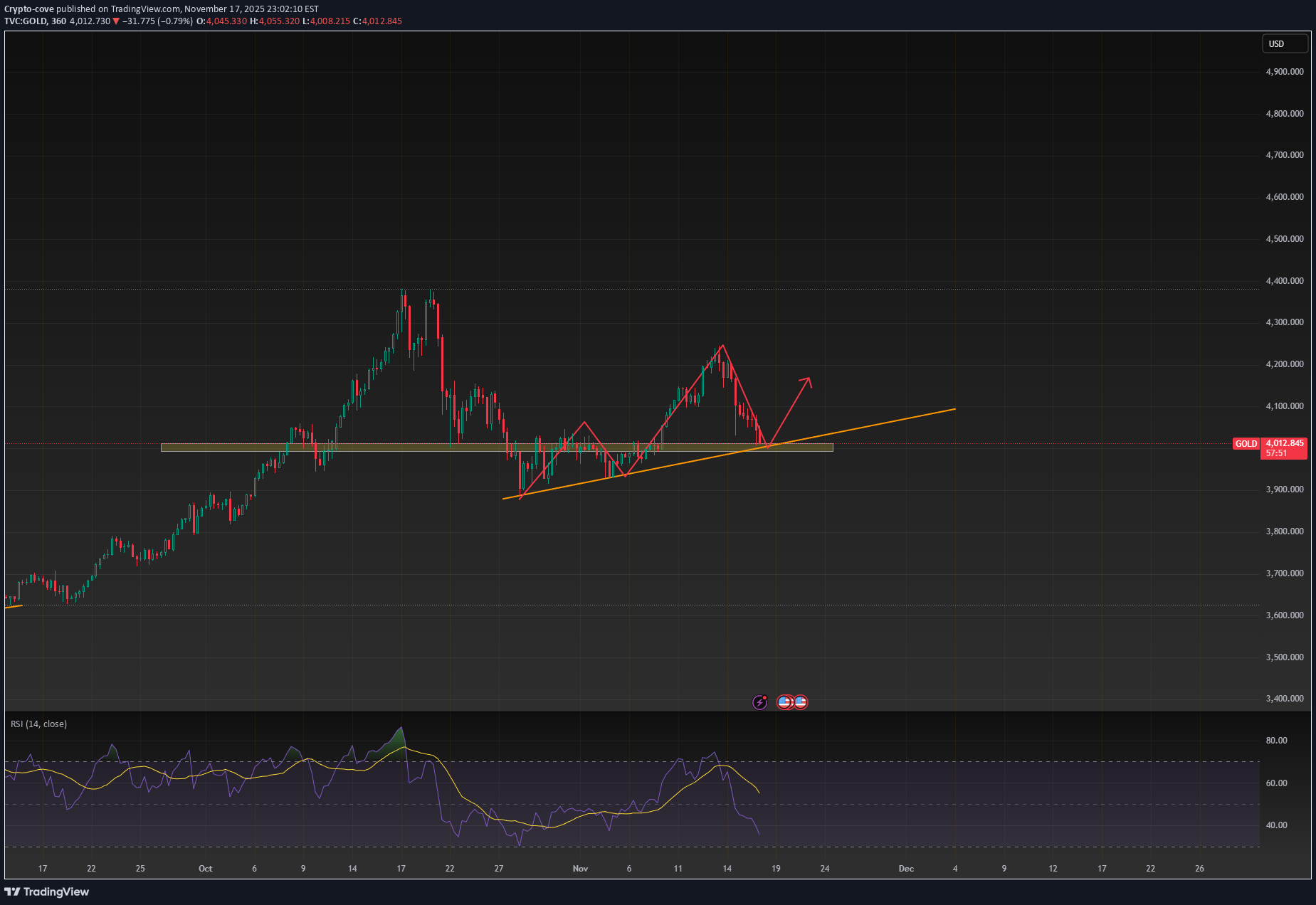
Task: Click the 360 timeframe label in legend
Action: tap(58, 21)
